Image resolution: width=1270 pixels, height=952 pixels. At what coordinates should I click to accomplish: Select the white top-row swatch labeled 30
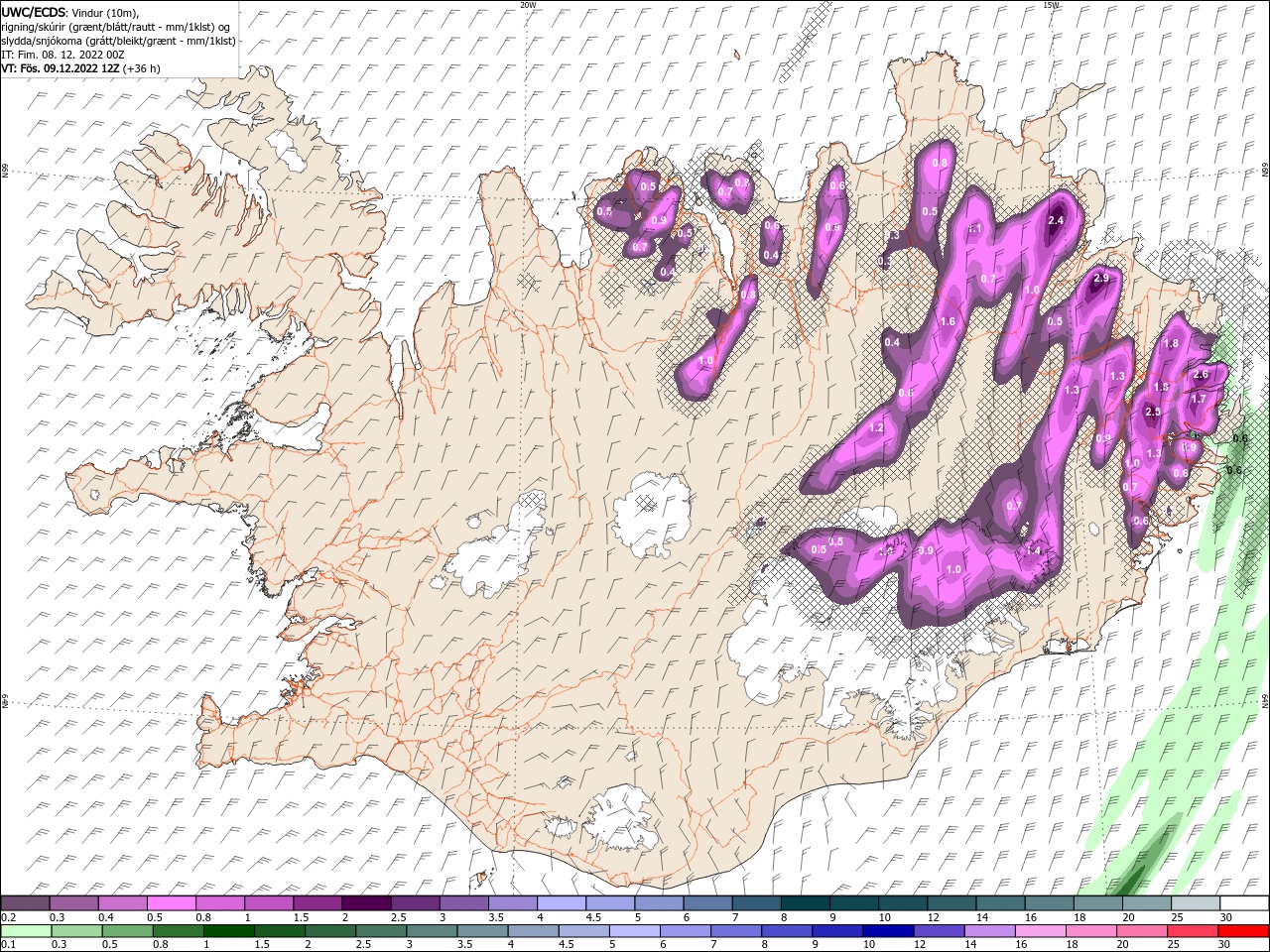point(1244,903)
